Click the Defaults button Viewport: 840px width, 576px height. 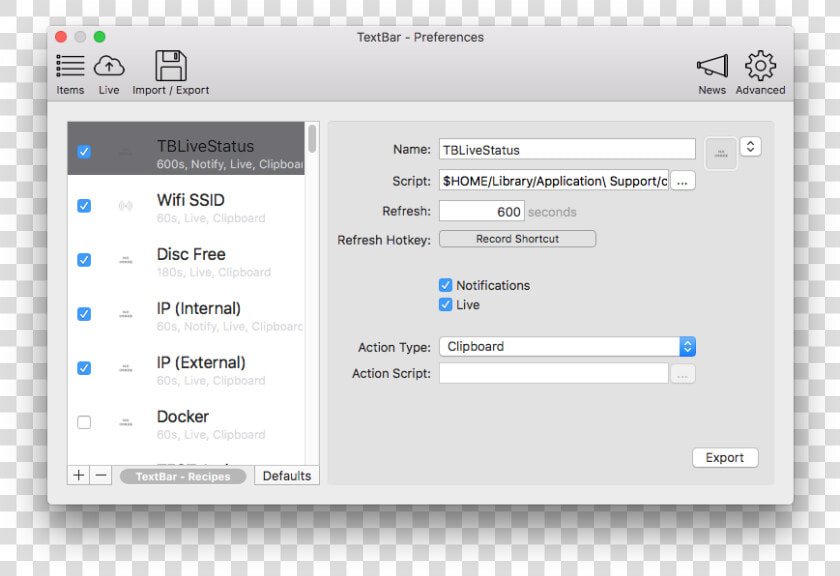(x=287, y=476)
